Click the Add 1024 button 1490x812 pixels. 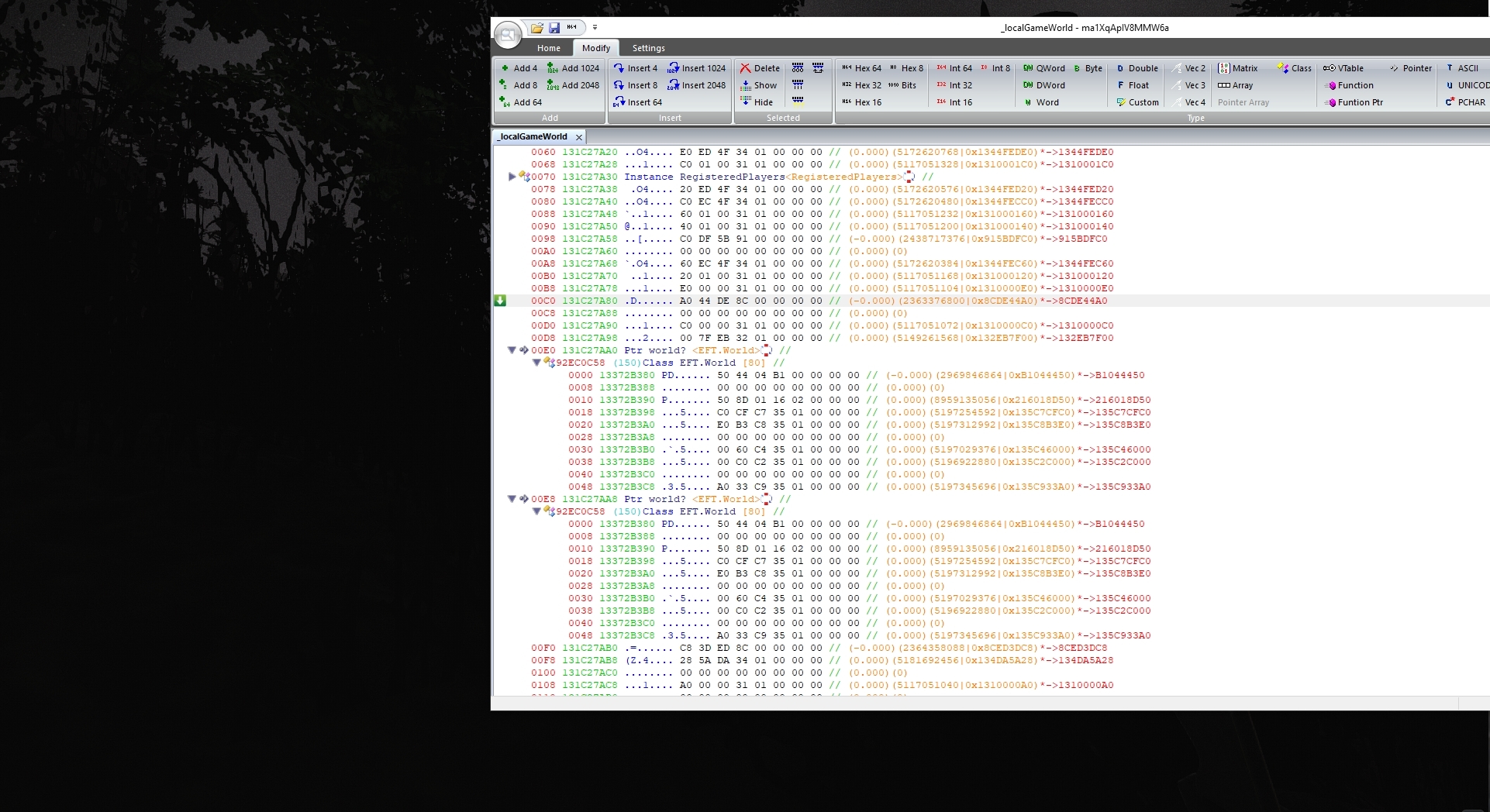click(574, 68)
